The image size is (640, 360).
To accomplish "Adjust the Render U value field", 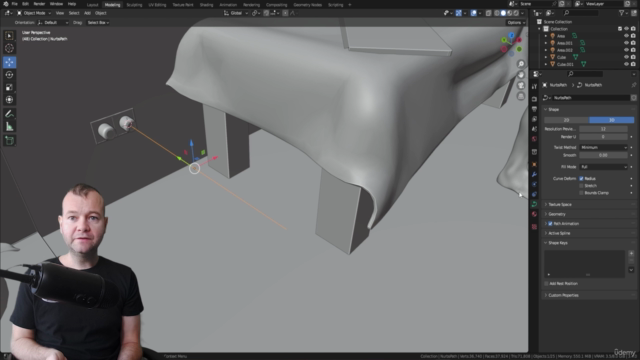I will tap(603, 137).
